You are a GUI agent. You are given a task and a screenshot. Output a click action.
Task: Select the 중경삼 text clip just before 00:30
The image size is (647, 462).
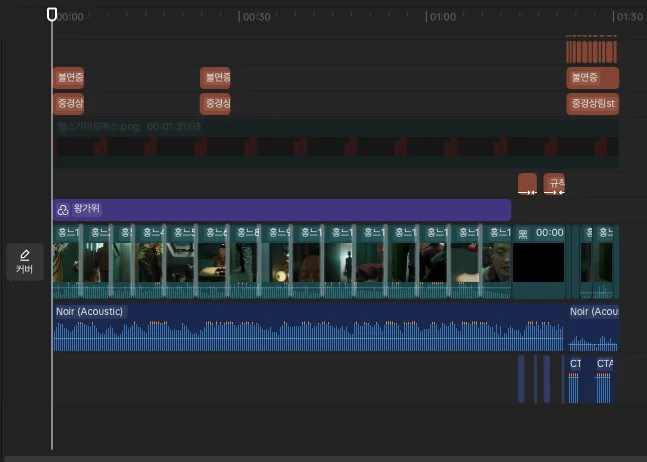[215, 104]
